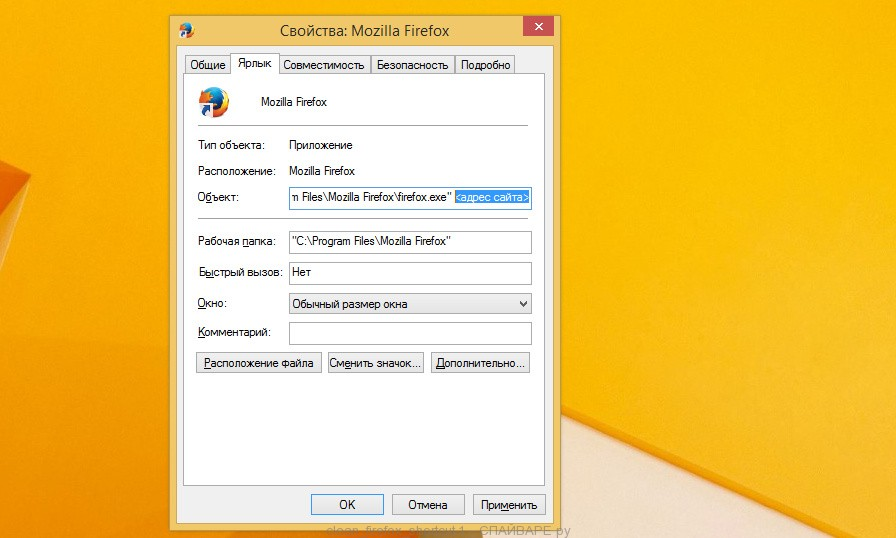This screenshot has height=538, width=896.
Task: Click the Mozilla Firefox name text
Action: [294, 102]
